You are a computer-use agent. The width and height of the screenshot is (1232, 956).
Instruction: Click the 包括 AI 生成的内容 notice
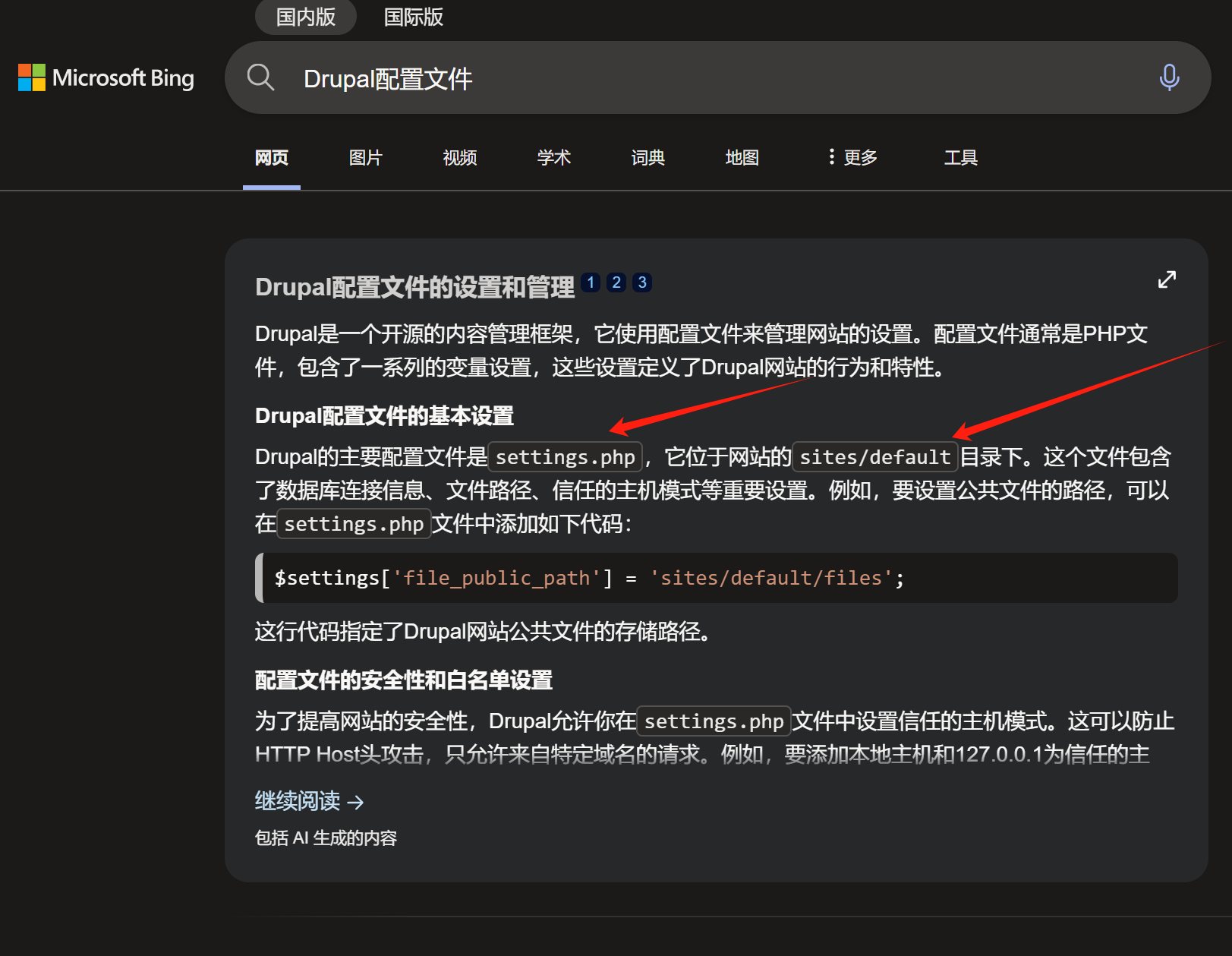(326, 838)
